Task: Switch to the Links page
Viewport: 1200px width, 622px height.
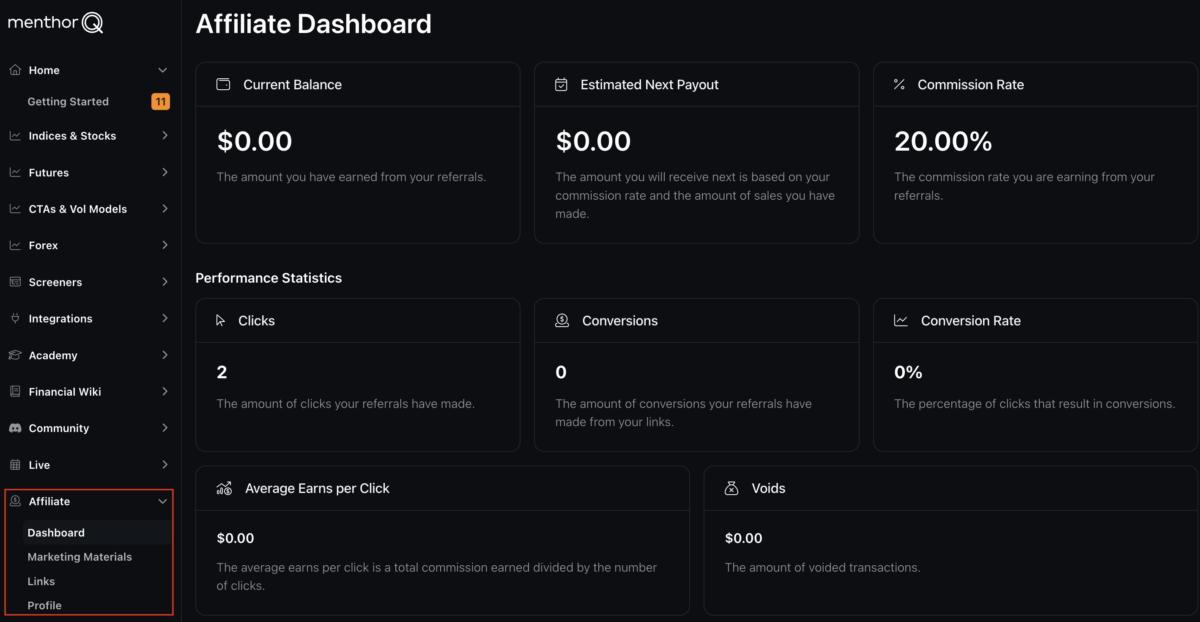Action: click(x=41, y=581)
